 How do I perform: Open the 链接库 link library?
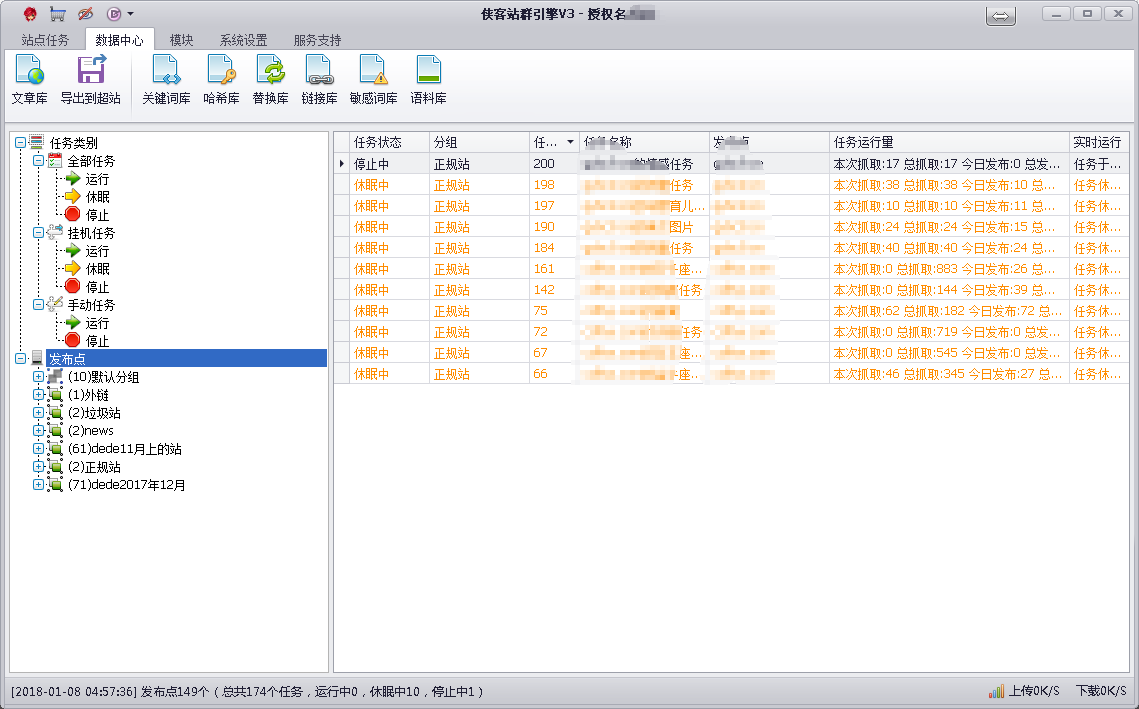pos(319,80)
